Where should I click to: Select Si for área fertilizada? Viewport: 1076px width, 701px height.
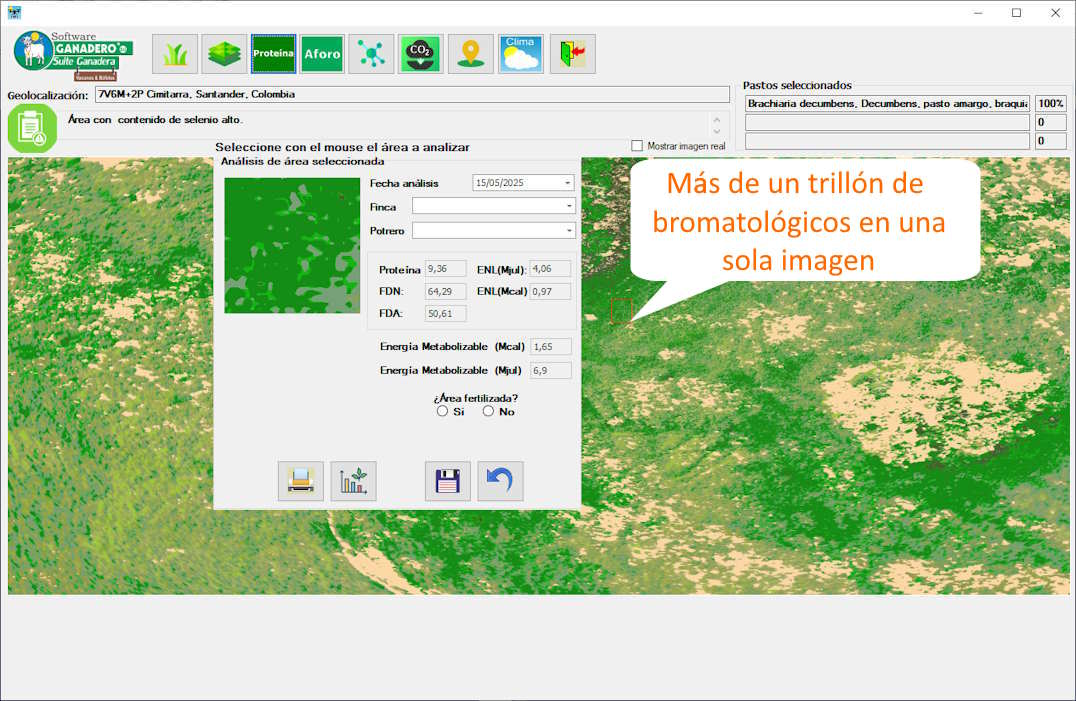[x=443, y=412]
